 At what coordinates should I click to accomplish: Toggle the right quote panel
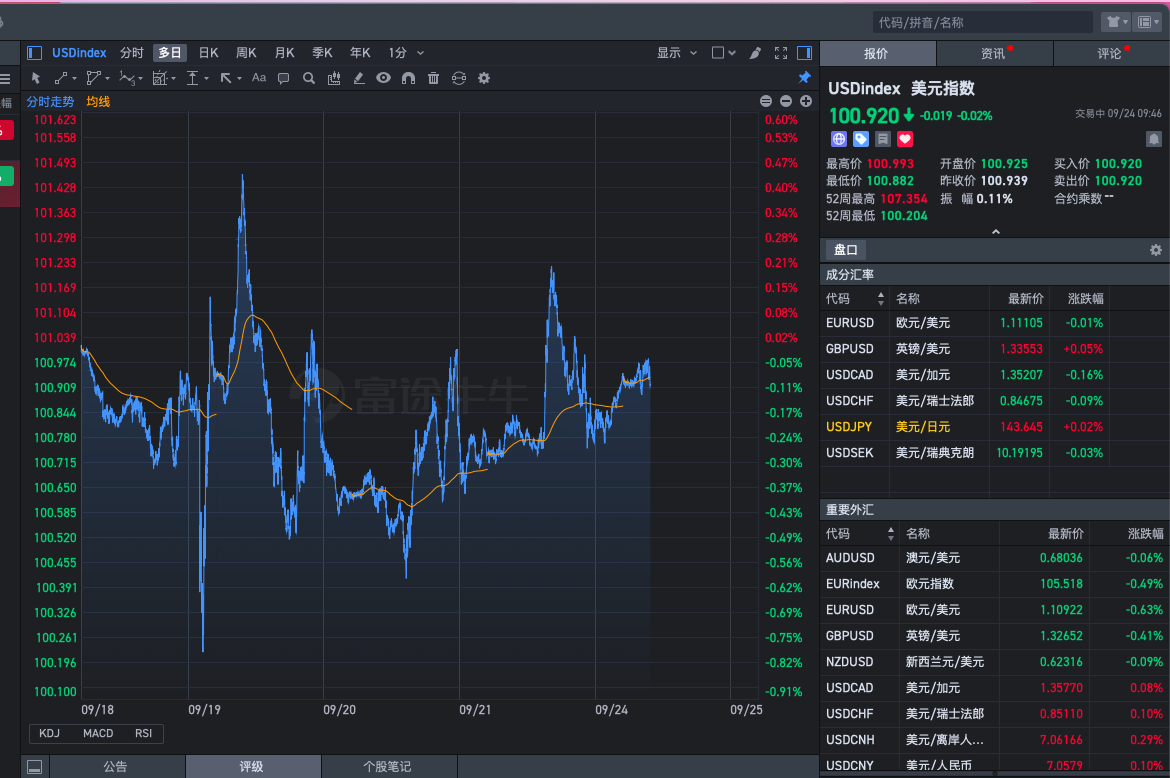pyautogui.click(x=804, y=53)
